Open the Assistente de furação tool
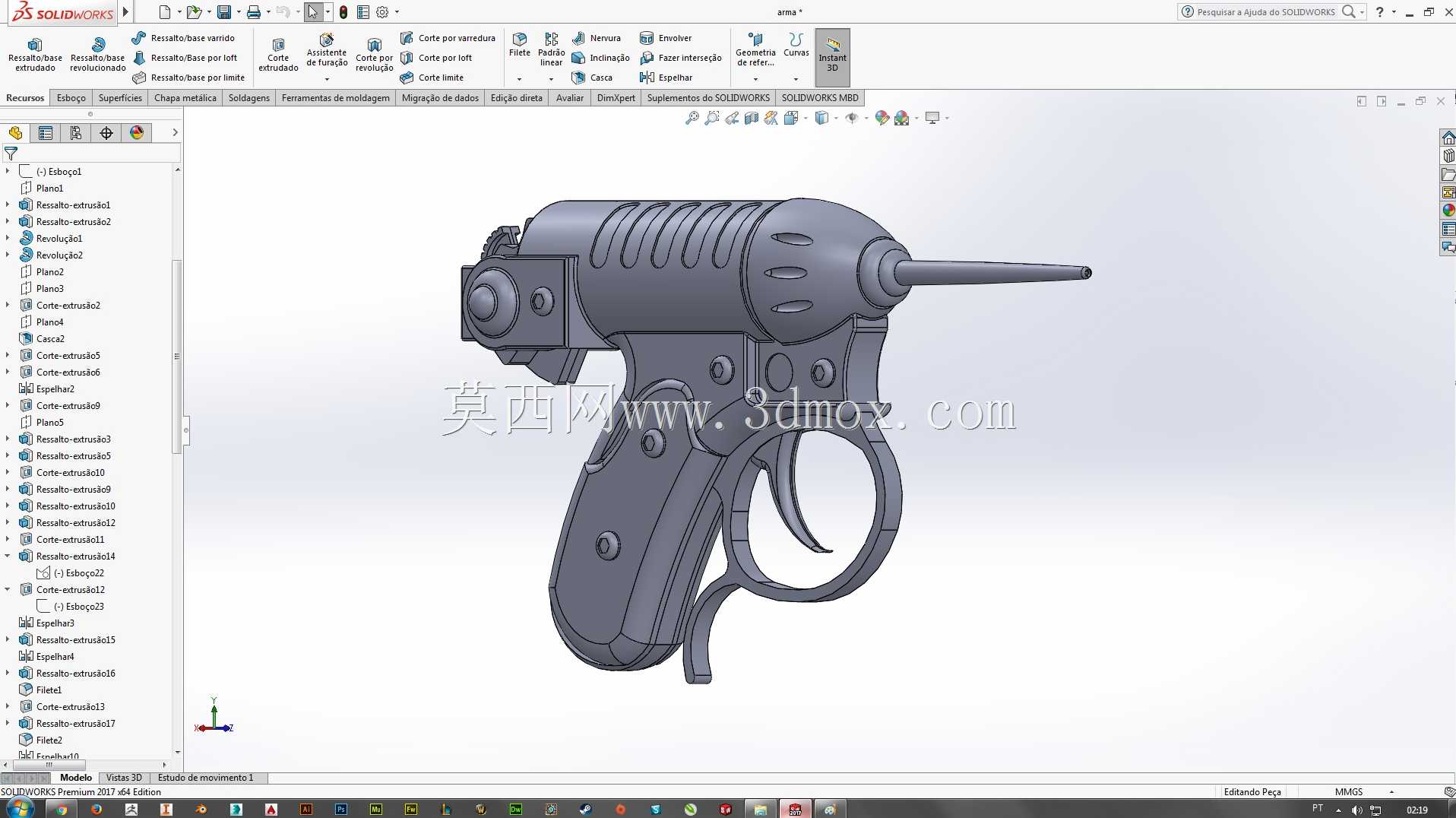Viewport: 1456px width, 818px height. 327,49
